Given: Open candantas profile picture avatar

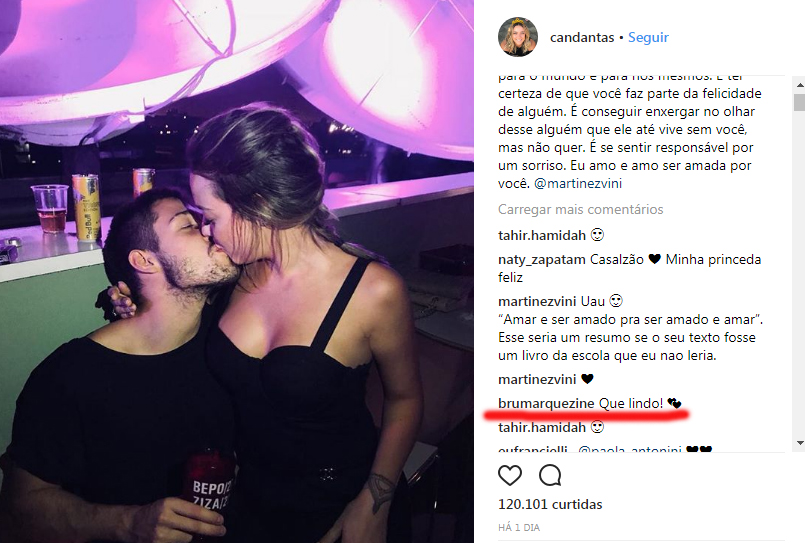Looking at the screenshot, I should 518,37.
